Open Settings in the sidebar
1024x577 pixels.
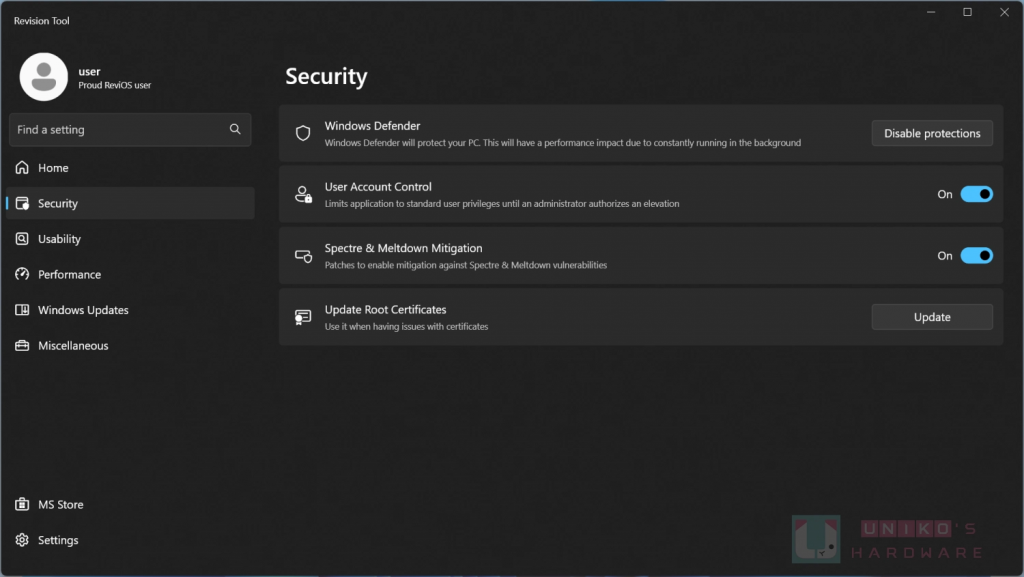pyautogui.click(x=131, y=540)
